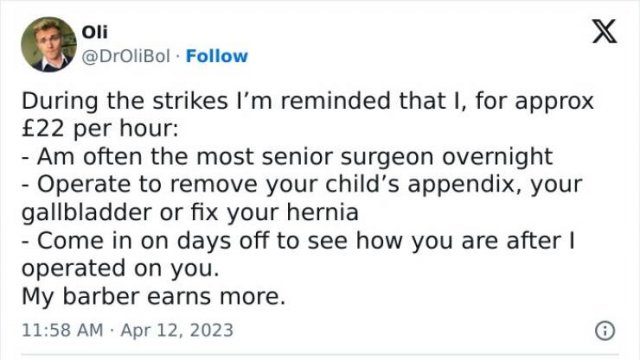
Task: Click the word 'reminded' in the tweet
Action: click(x=335, y=101)
